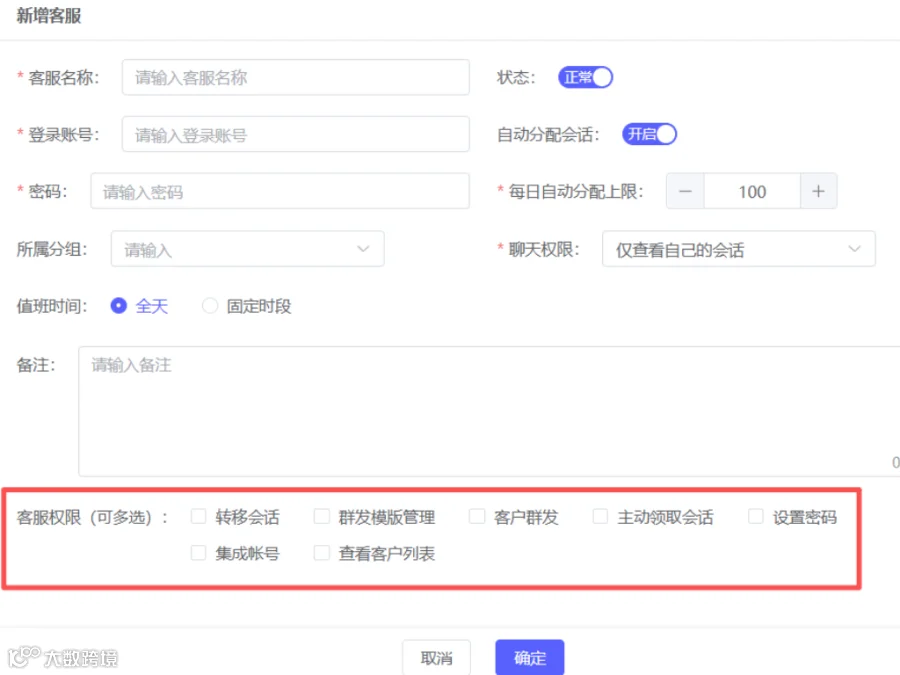Toggle the 自动分配会话 开启 switch

pyautogui.click(x=649, y=134)
